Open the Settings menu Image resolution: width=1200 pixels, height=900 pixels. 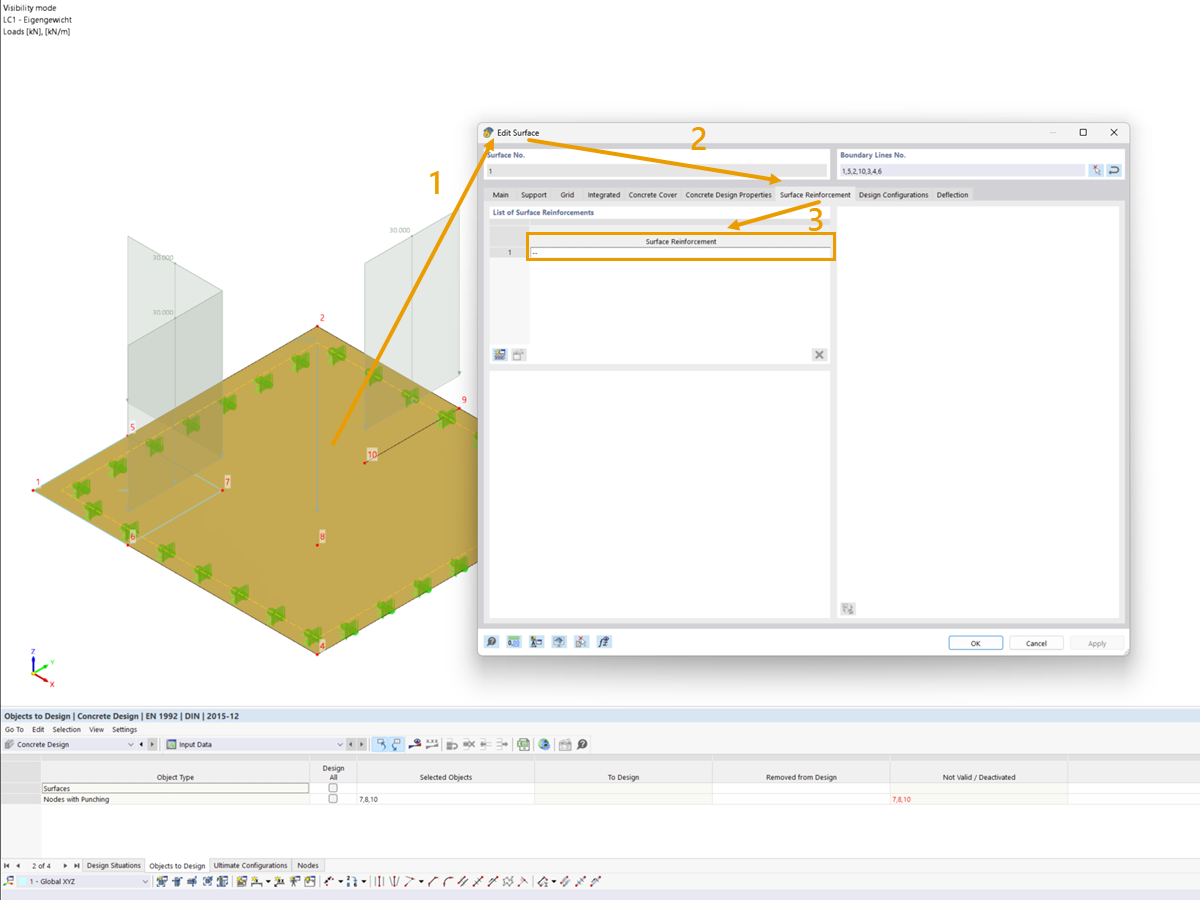(125, 730)
